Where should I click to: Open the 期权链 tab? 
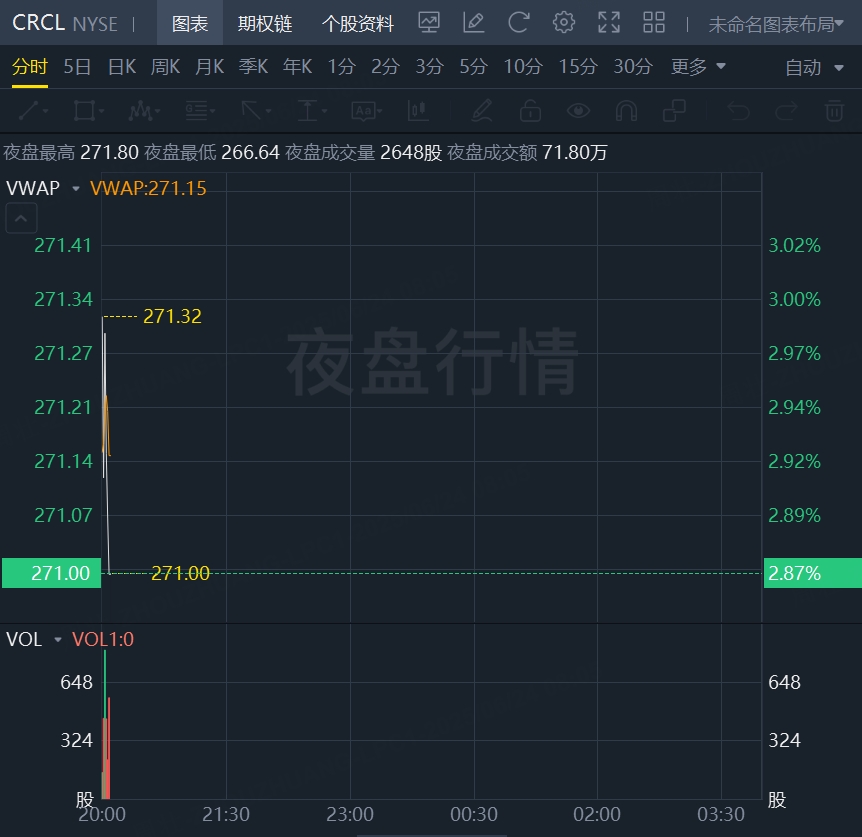pos(264,23)
